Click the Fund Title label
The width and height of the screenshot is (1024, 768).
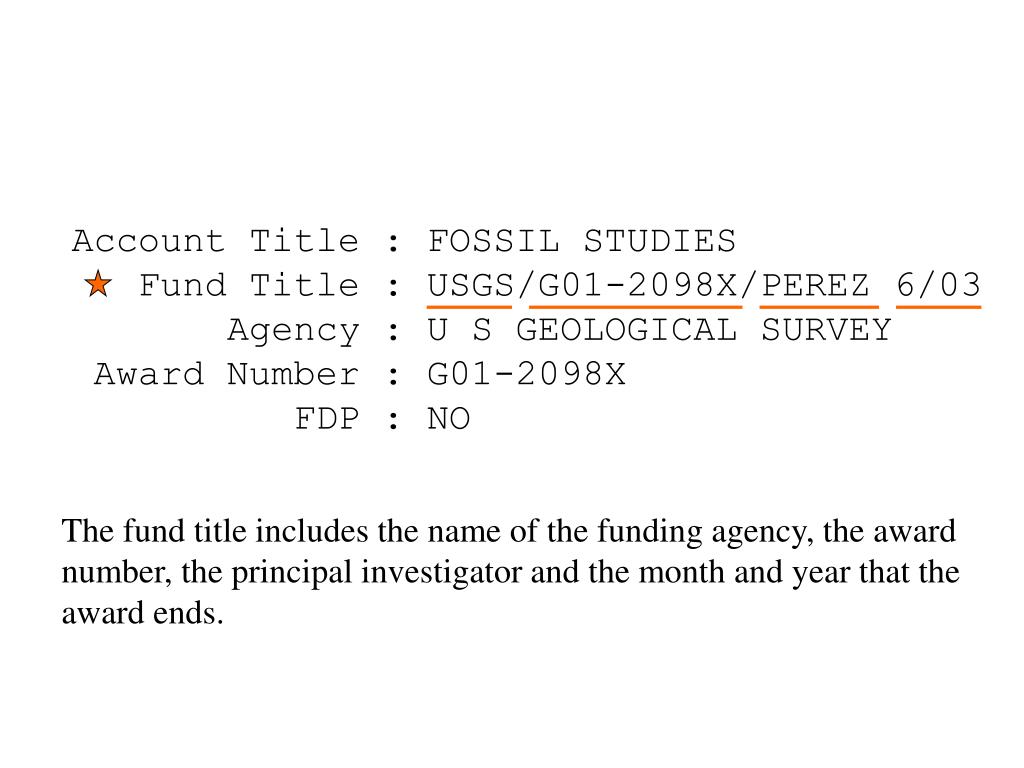pos(249,285)
